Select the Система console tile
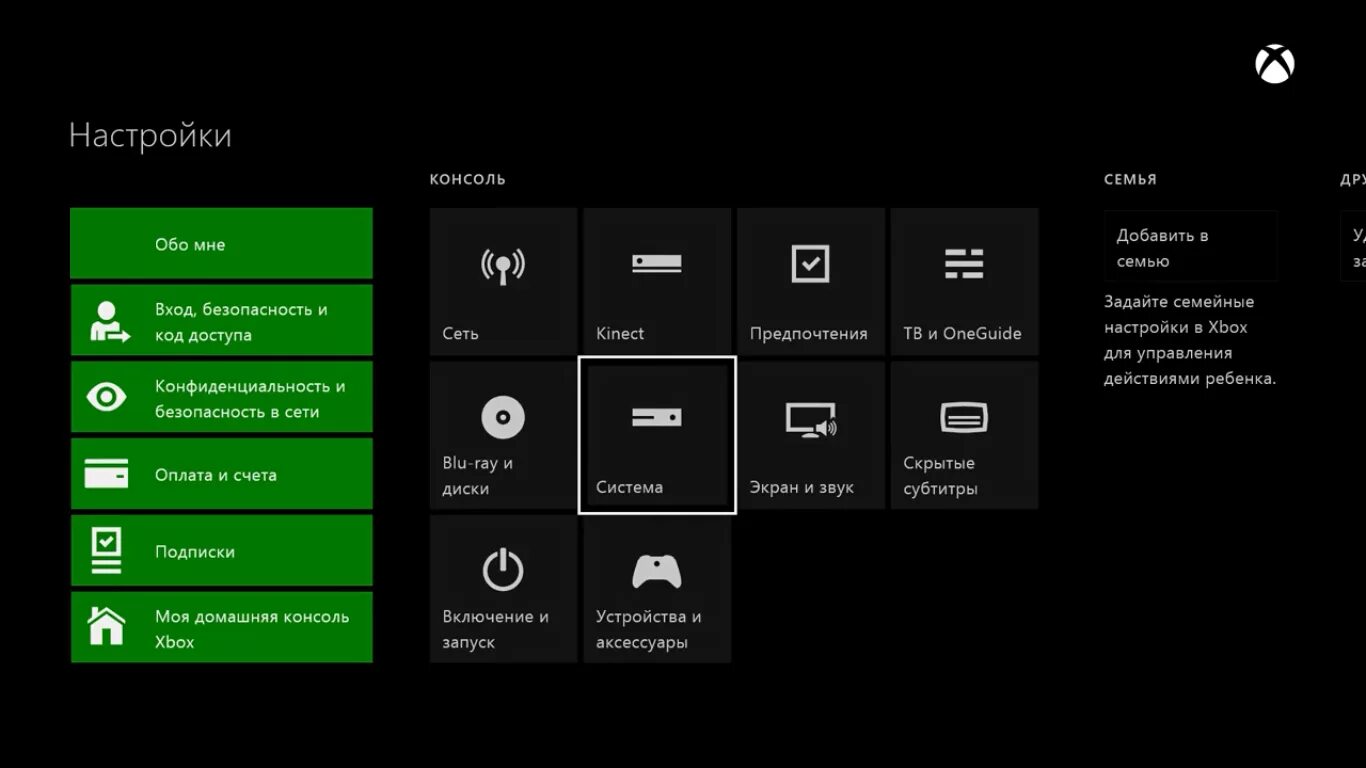This screenshot has height=768, width=1366. [657, 435]
